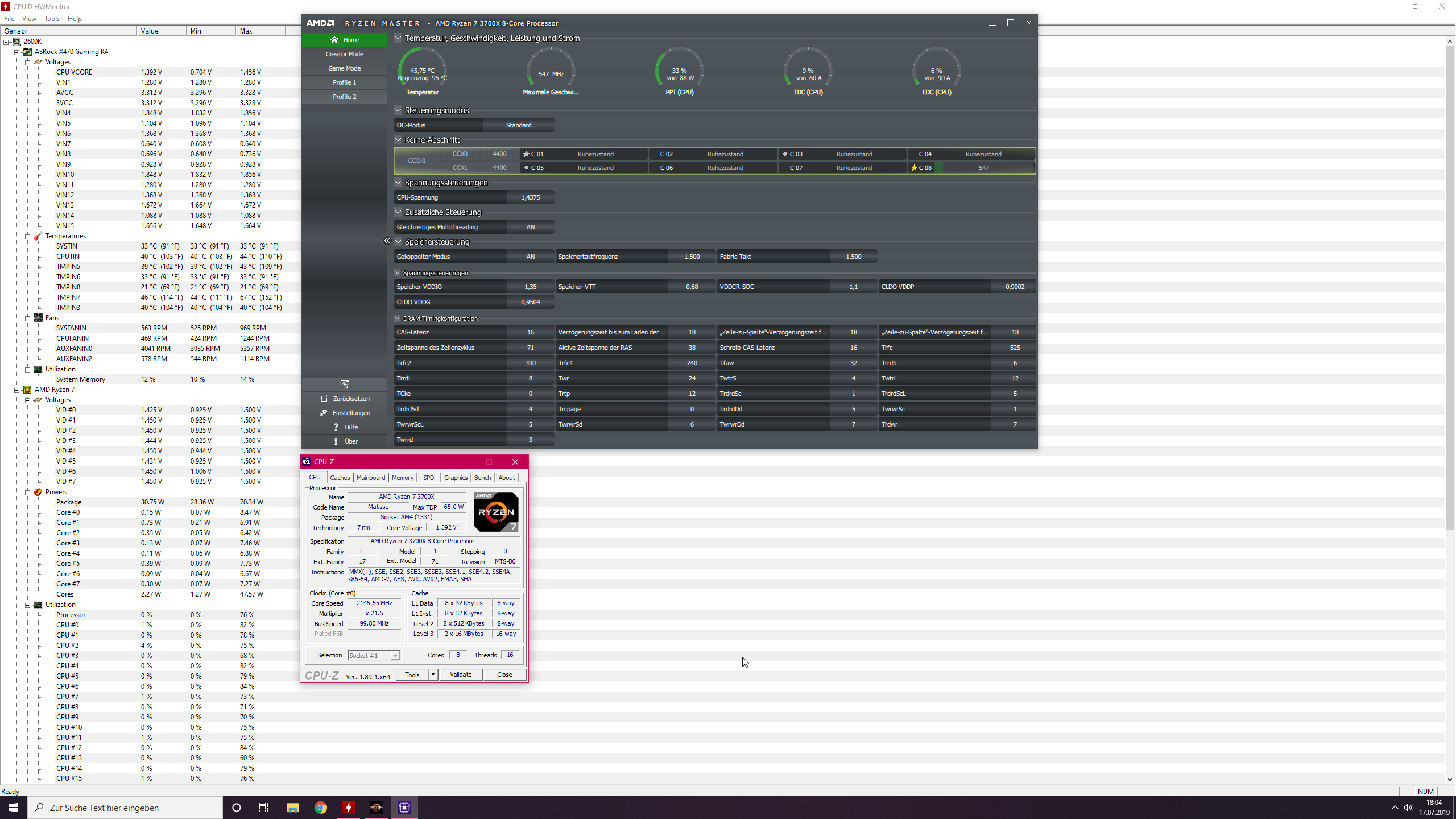This screenshot has height=819, width=1456.
Task: Click the Home icon in Ryzen Master sidebar
Action: [x=334, y=40]
